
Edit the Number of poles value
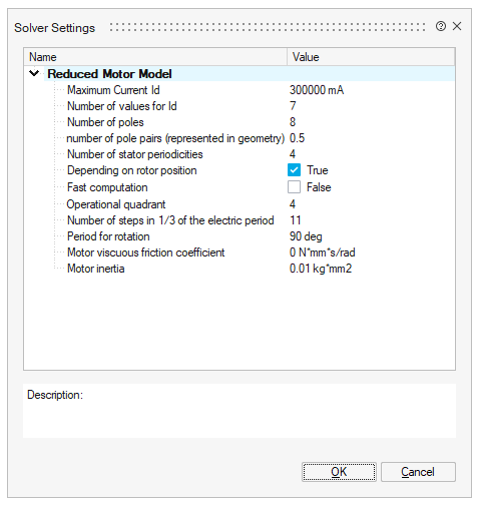[x=371, y=122]
